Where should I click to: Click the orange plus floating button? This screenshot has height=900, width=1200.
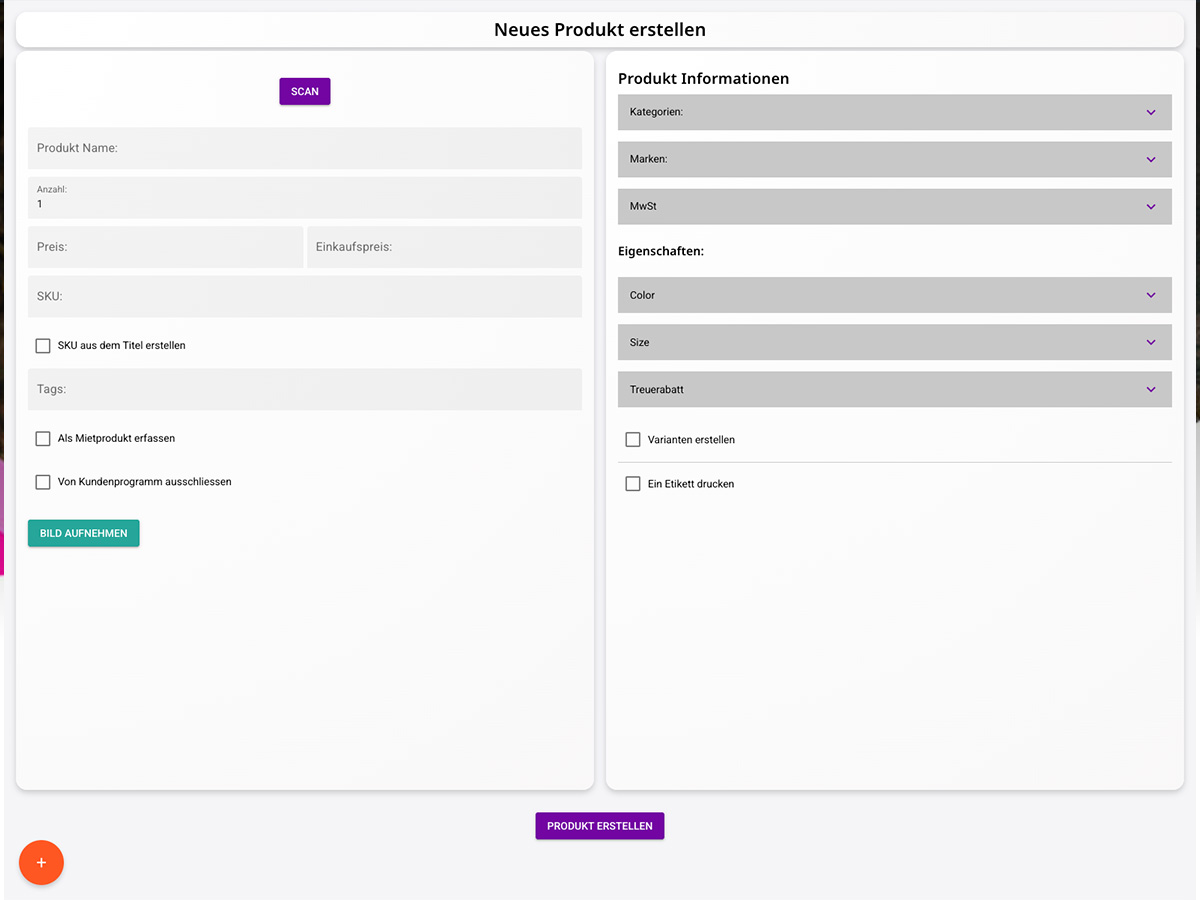point(41,863)
